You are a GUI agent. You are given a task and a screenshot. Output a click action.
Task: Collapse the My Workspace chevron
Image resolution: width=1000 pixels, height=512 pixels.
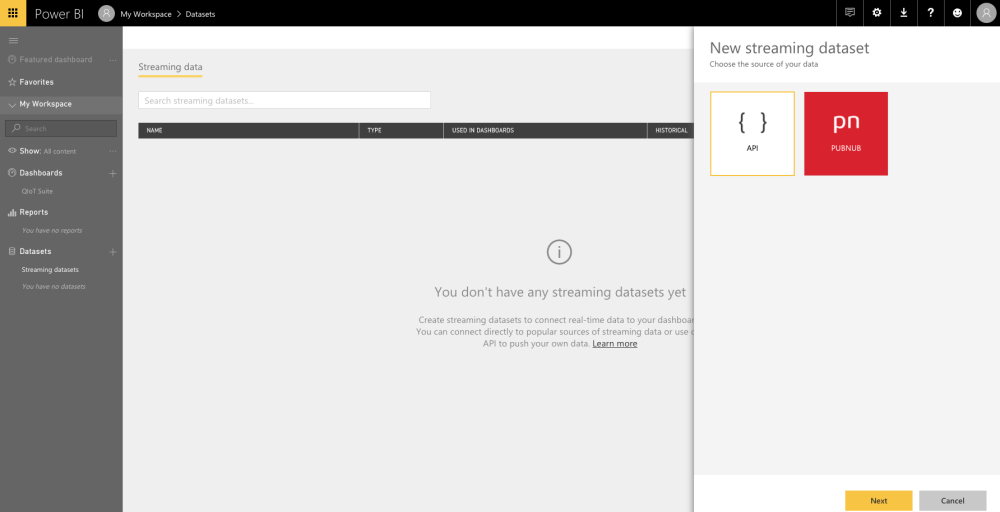point(12,105)
